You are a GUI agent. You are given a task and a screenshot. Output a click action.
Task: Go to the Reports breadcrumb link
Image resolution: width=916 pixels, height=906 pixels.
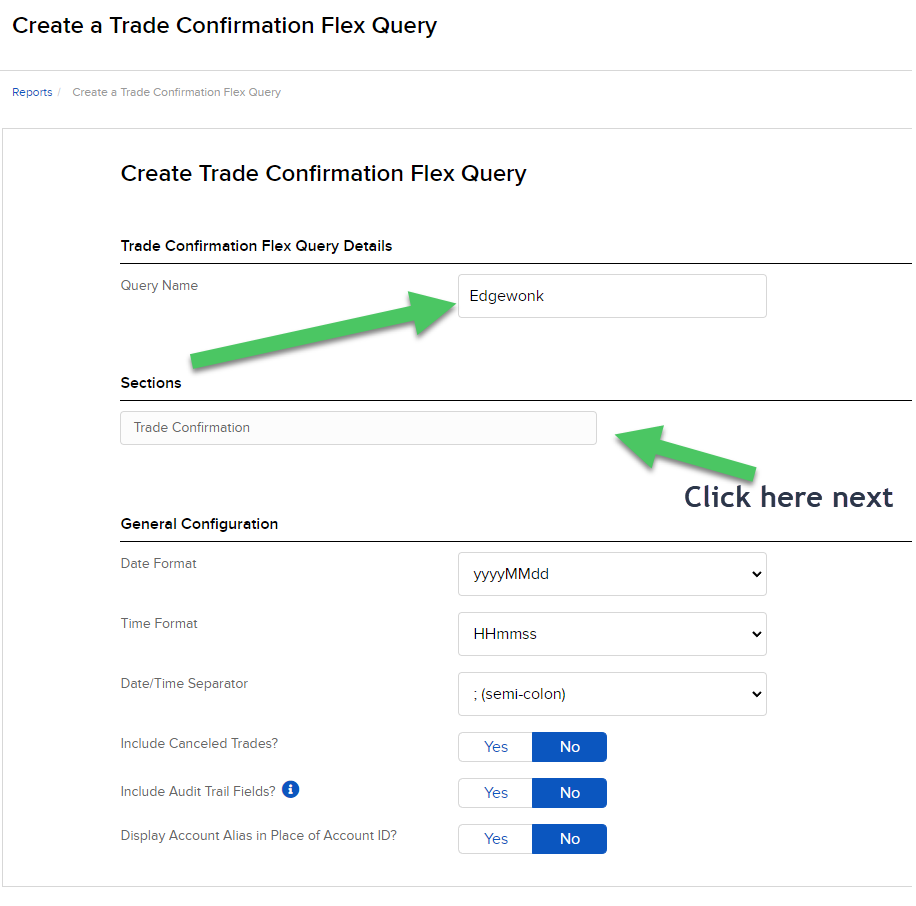click(32, 92)
